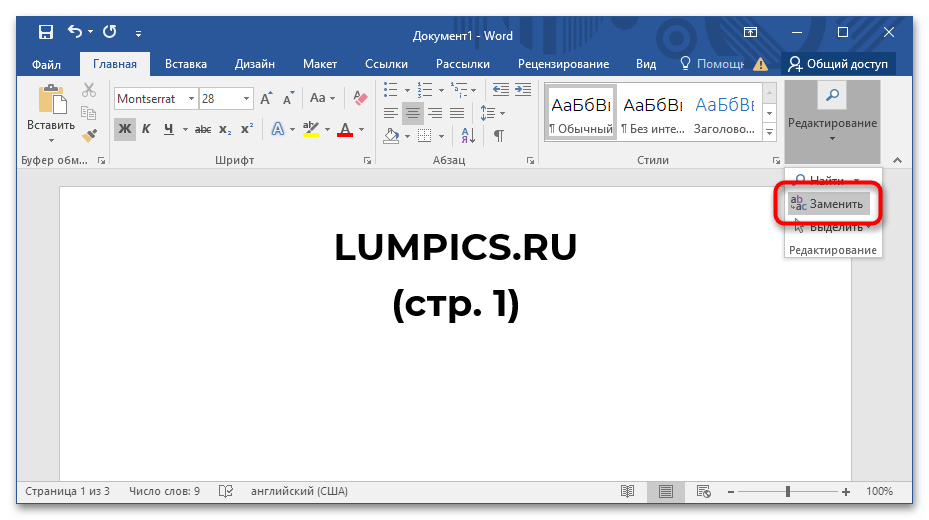929x520 pixels.
Task: Toggle italic К formatting
Action: 146,129
